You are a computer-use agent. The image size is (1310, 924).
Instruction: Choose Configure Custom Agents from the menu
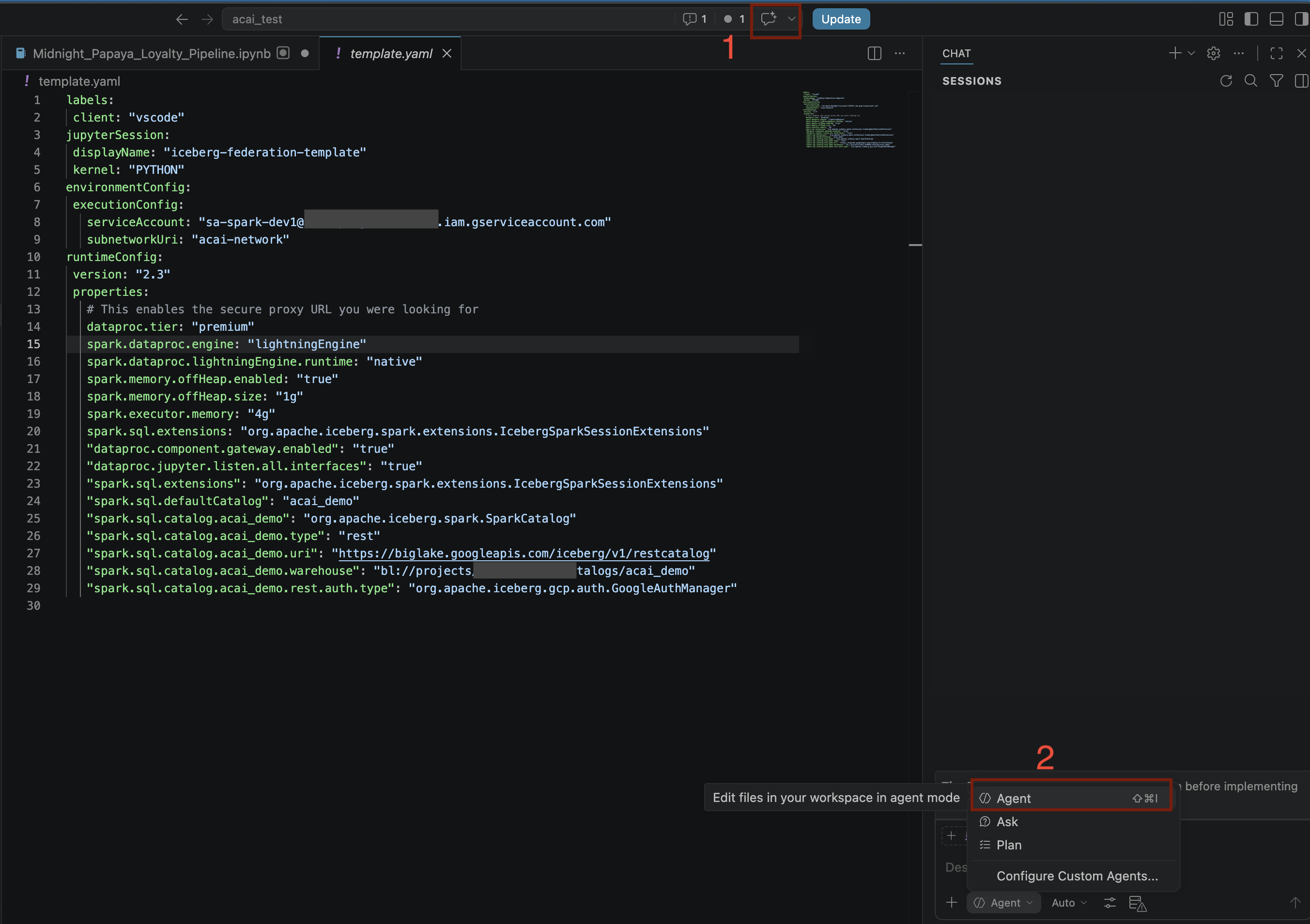[1076, 876]
